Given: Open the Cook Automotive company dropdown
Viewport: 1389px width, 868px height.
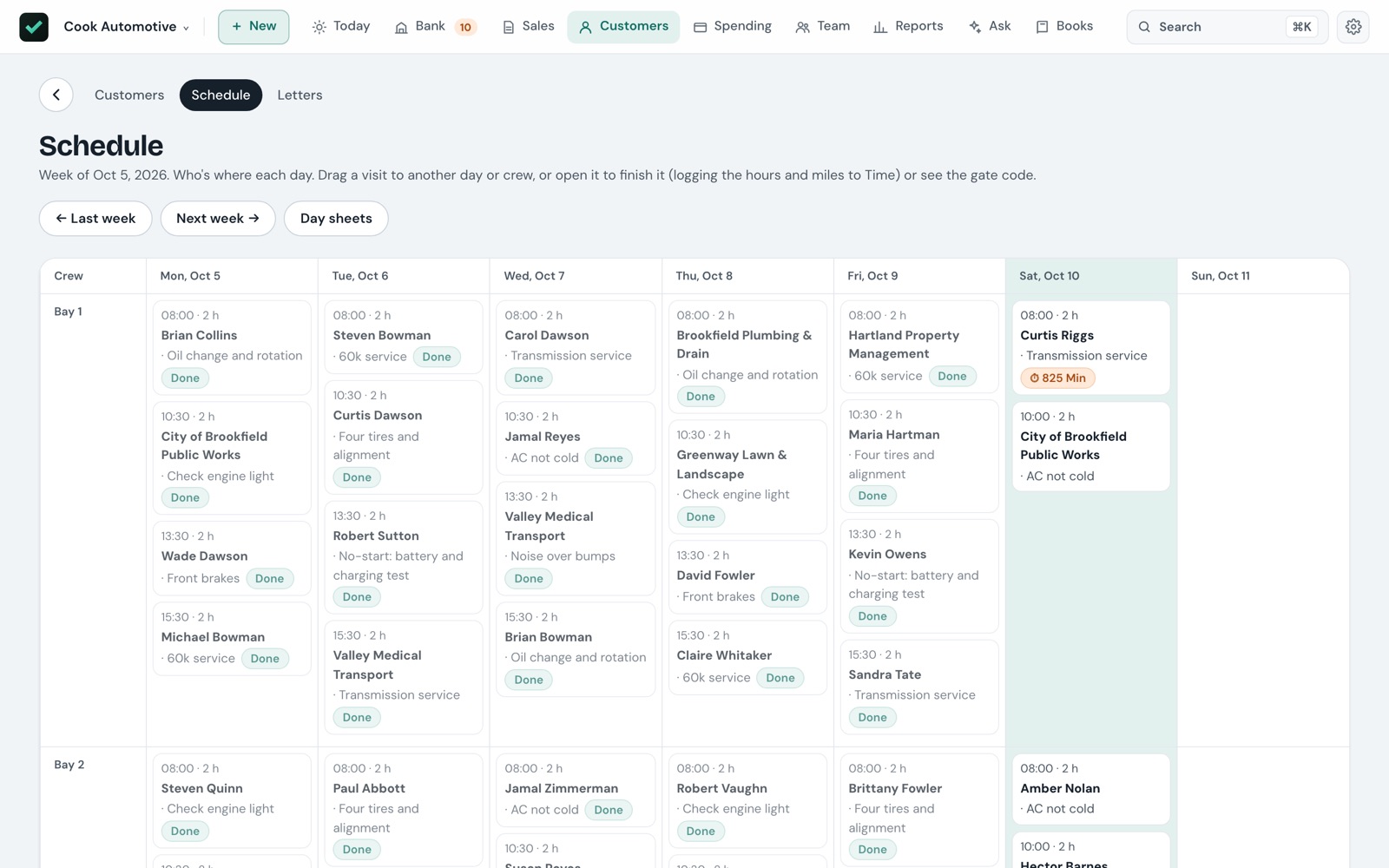Looking at the screenshot, I should (126, 27).
